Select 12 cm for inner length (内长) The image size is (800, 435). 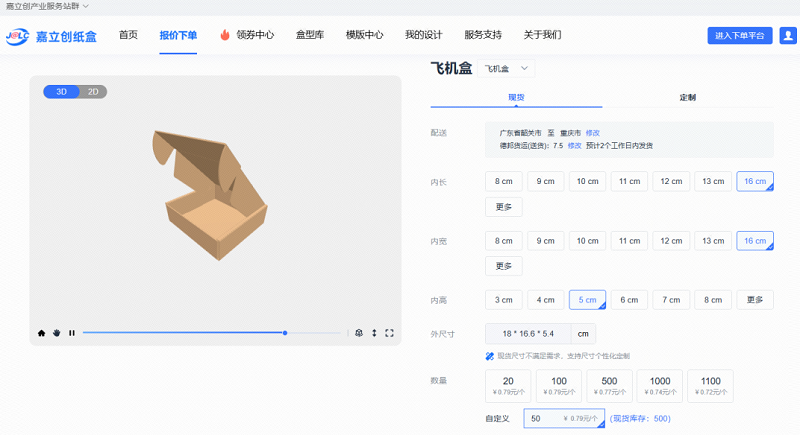tap(671, 181)
